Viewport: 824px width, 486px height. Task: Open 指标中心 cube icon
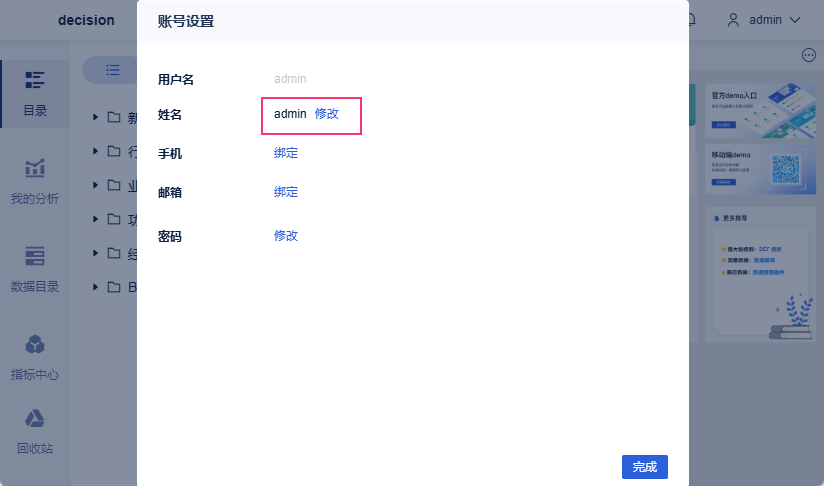pos(35,345)
